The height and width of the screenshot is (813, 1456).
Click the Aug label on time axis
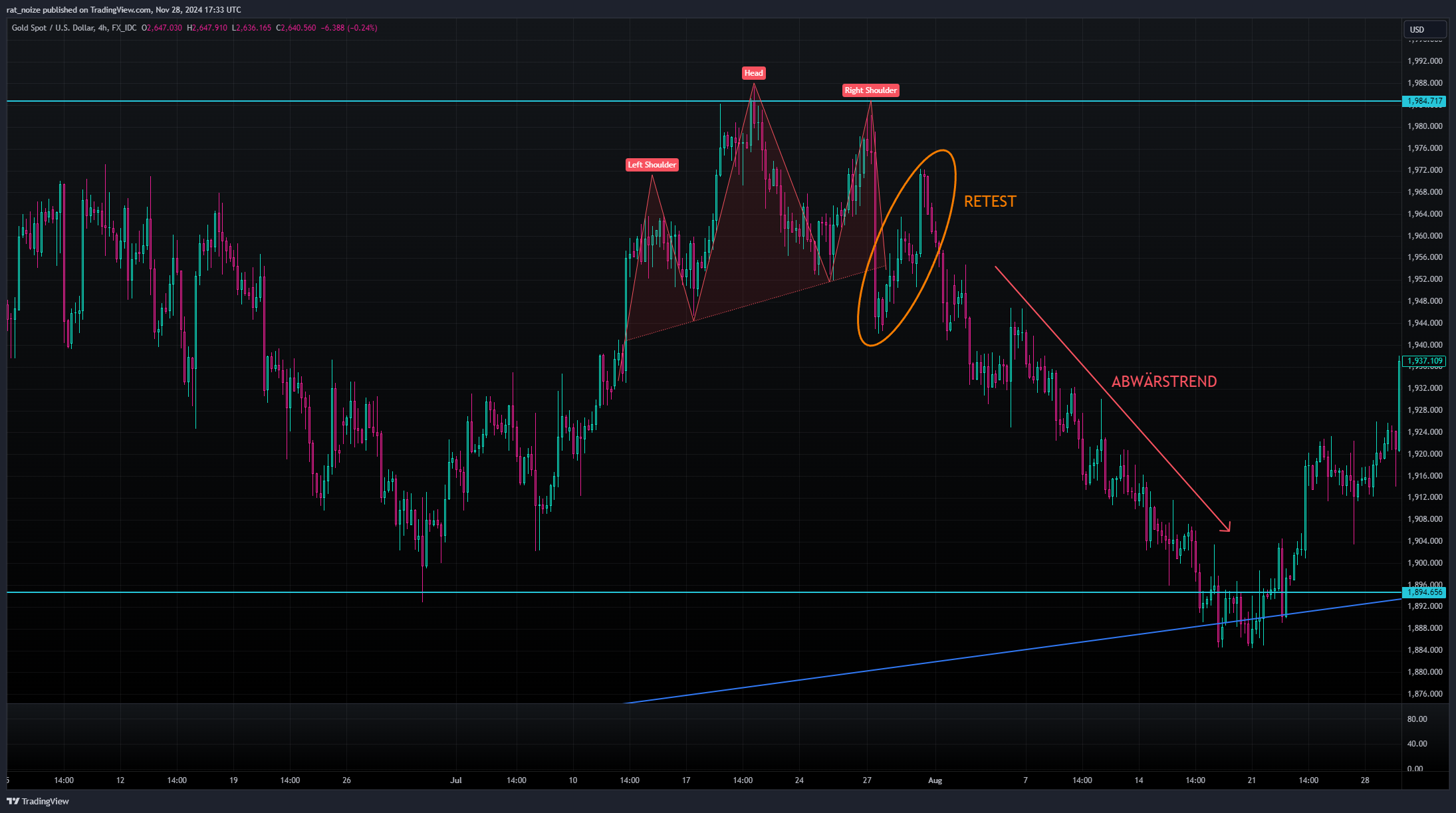pyautogui.click(x=935, y=780)
